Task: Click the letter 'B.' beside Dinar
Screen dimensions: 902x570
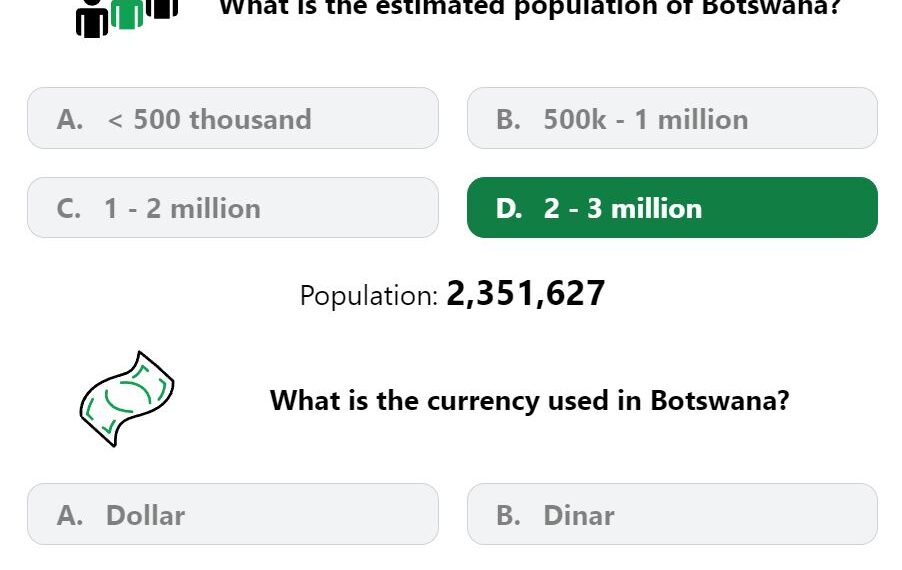Action: coord(509,515)
